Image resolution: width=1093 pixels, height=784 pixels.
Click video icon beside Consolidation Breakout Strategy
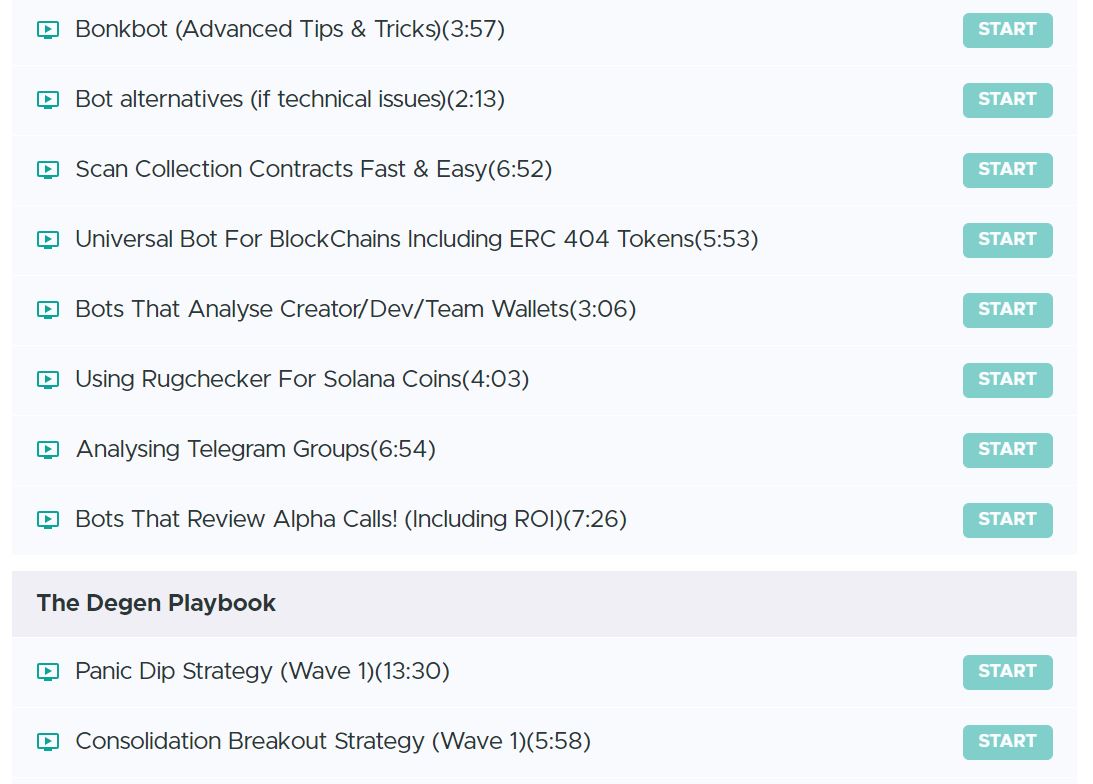tap(47, 742)
